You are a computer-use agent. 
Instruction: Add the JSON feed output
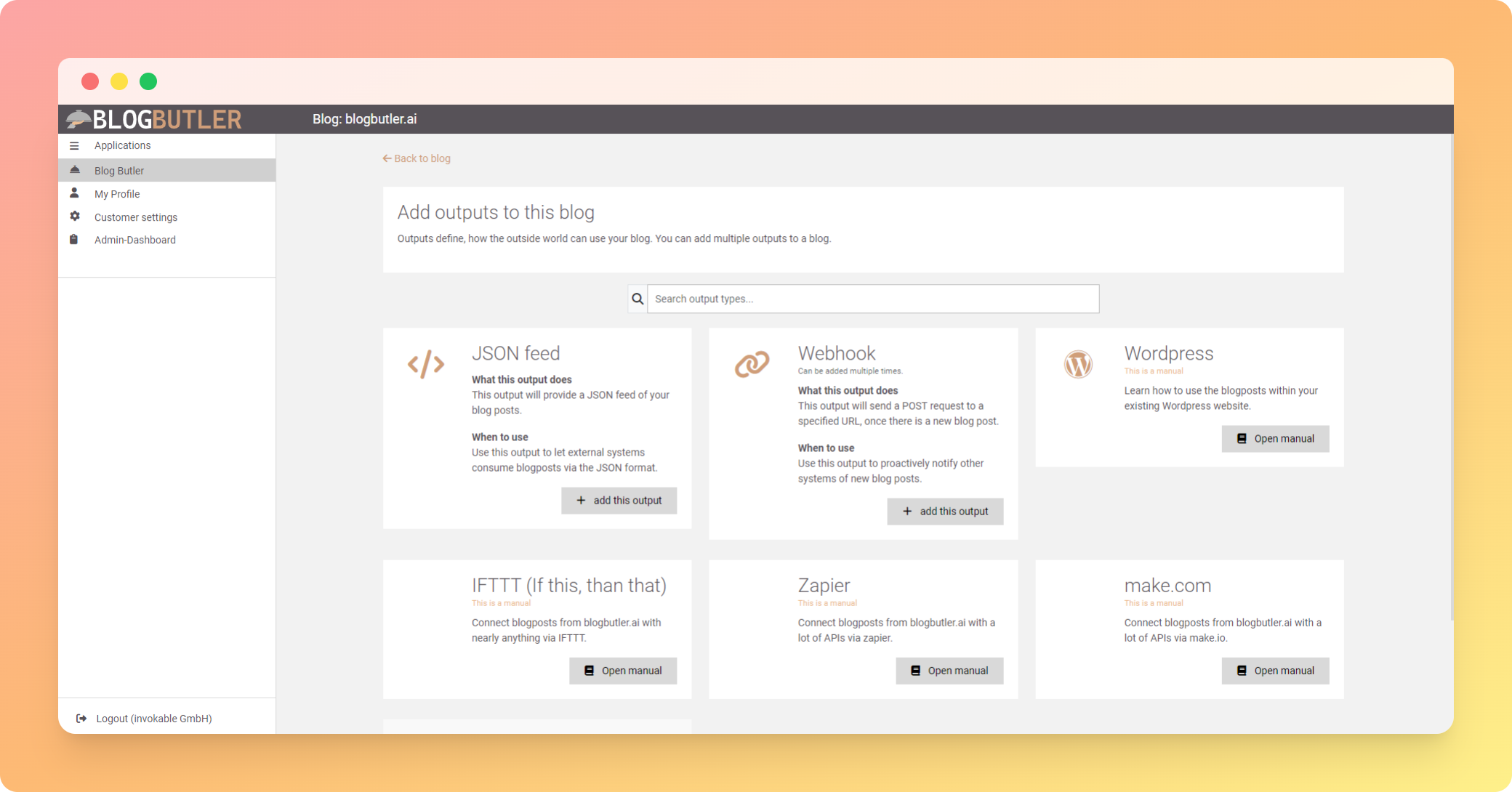point(619,501)
